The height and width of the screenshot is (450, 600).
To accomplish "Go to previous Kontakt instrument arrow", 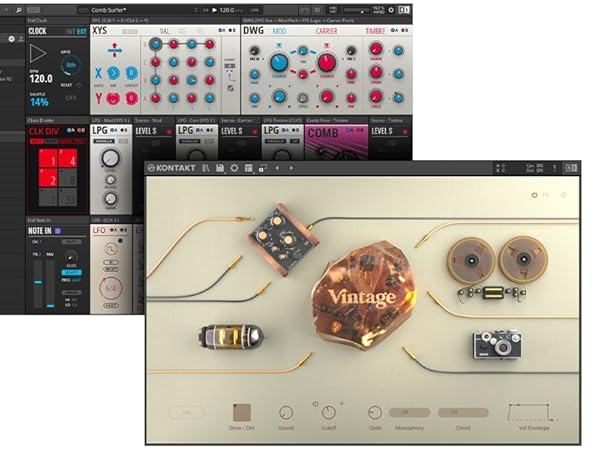I will point(277,168).
